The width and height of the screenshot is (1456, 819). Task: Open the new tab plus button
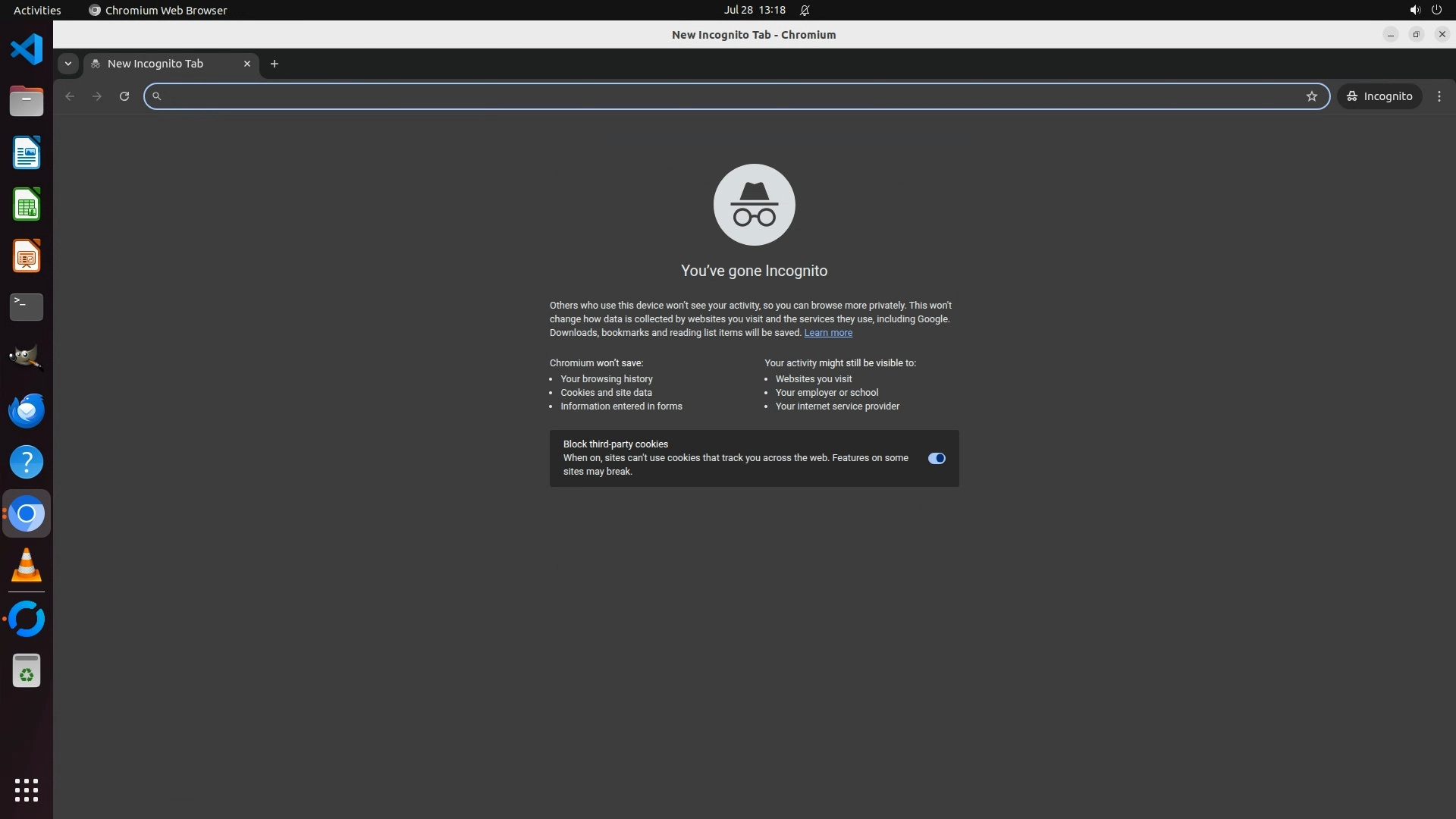tap(275, 64)
